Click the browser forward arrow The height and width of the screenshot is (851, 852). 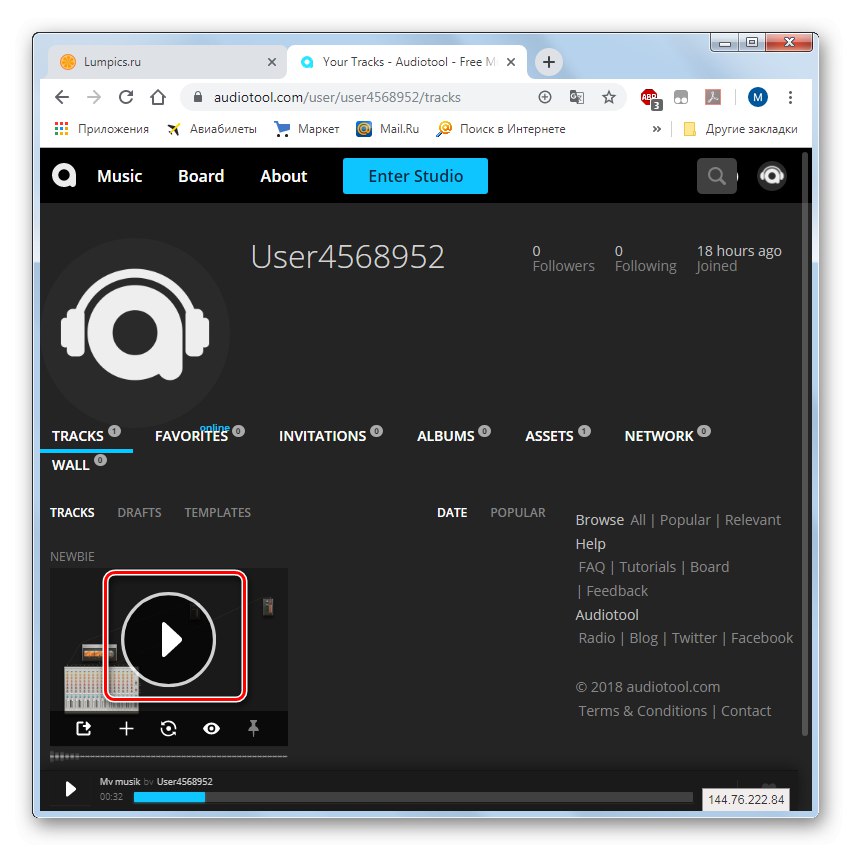point(94,97)
